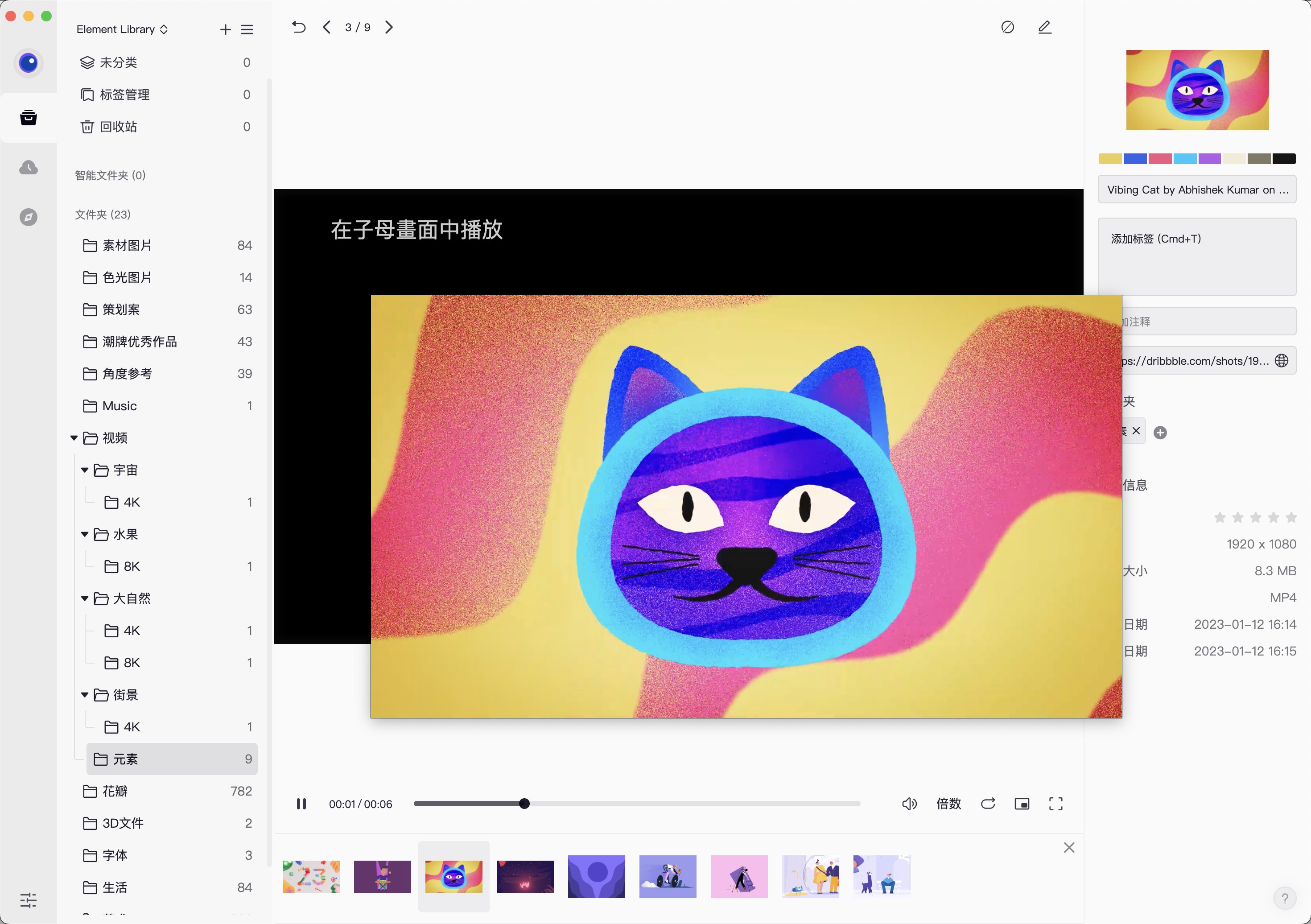Collapse the 水果 folder
The image size is (1311, 924).
(x=85, y=534)
